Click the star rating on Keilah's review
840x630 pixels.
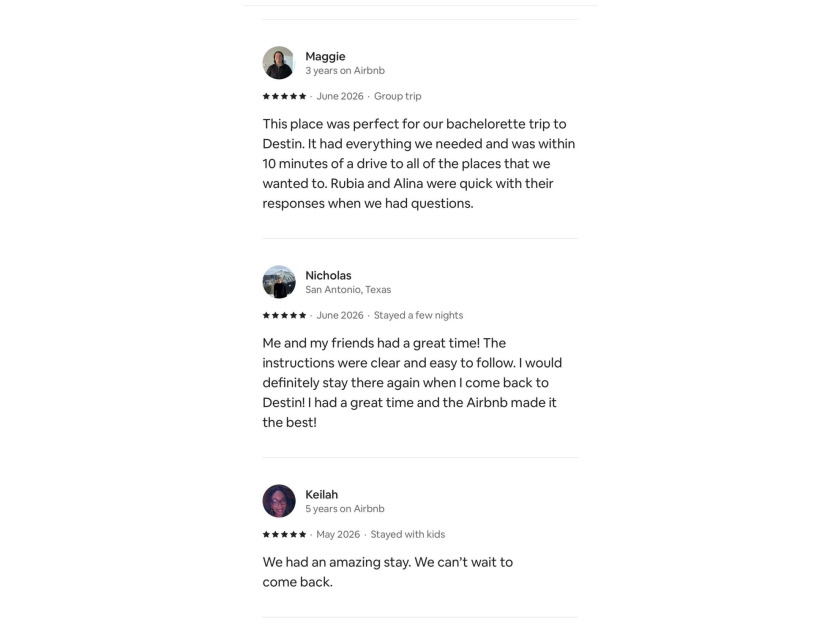(284, 535)
